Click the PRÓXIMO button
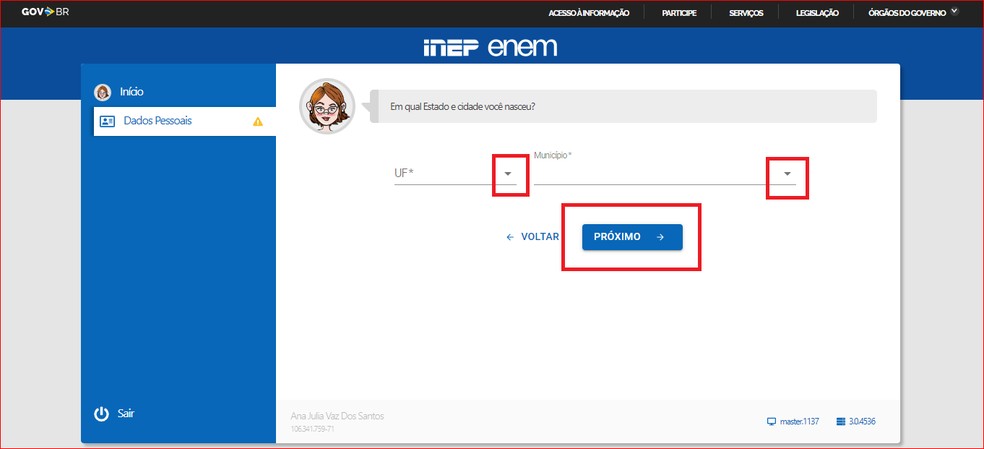This screenshot has width=984, height=449. point(632,237)
